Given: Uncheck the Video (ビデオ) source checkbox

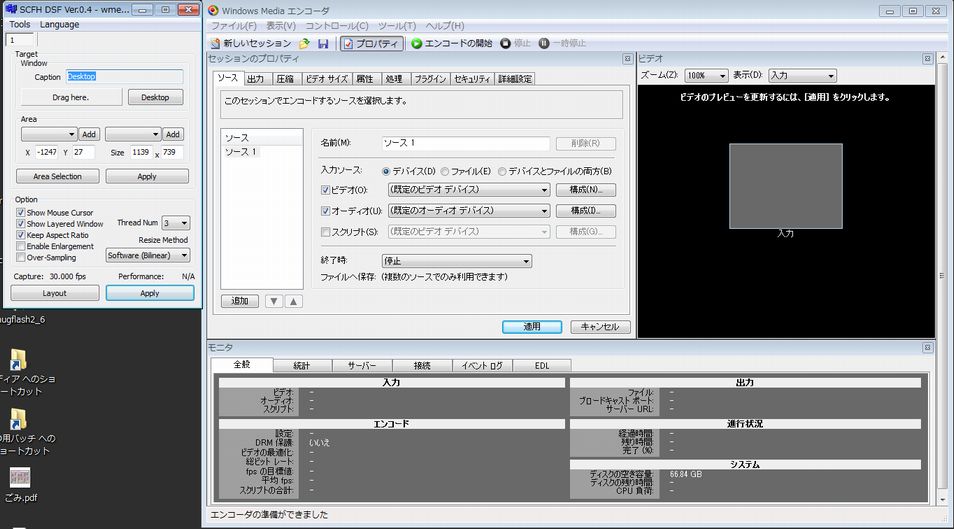Looking at the screenshot, I should pyautogui.click(x=326, y=190).
